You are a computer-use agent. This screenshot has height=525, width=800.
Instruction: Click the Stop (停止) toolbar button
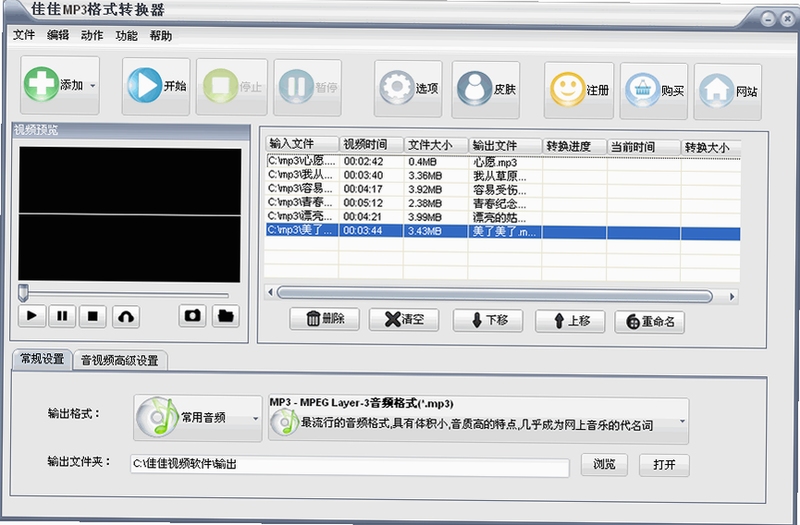point(232,87)
